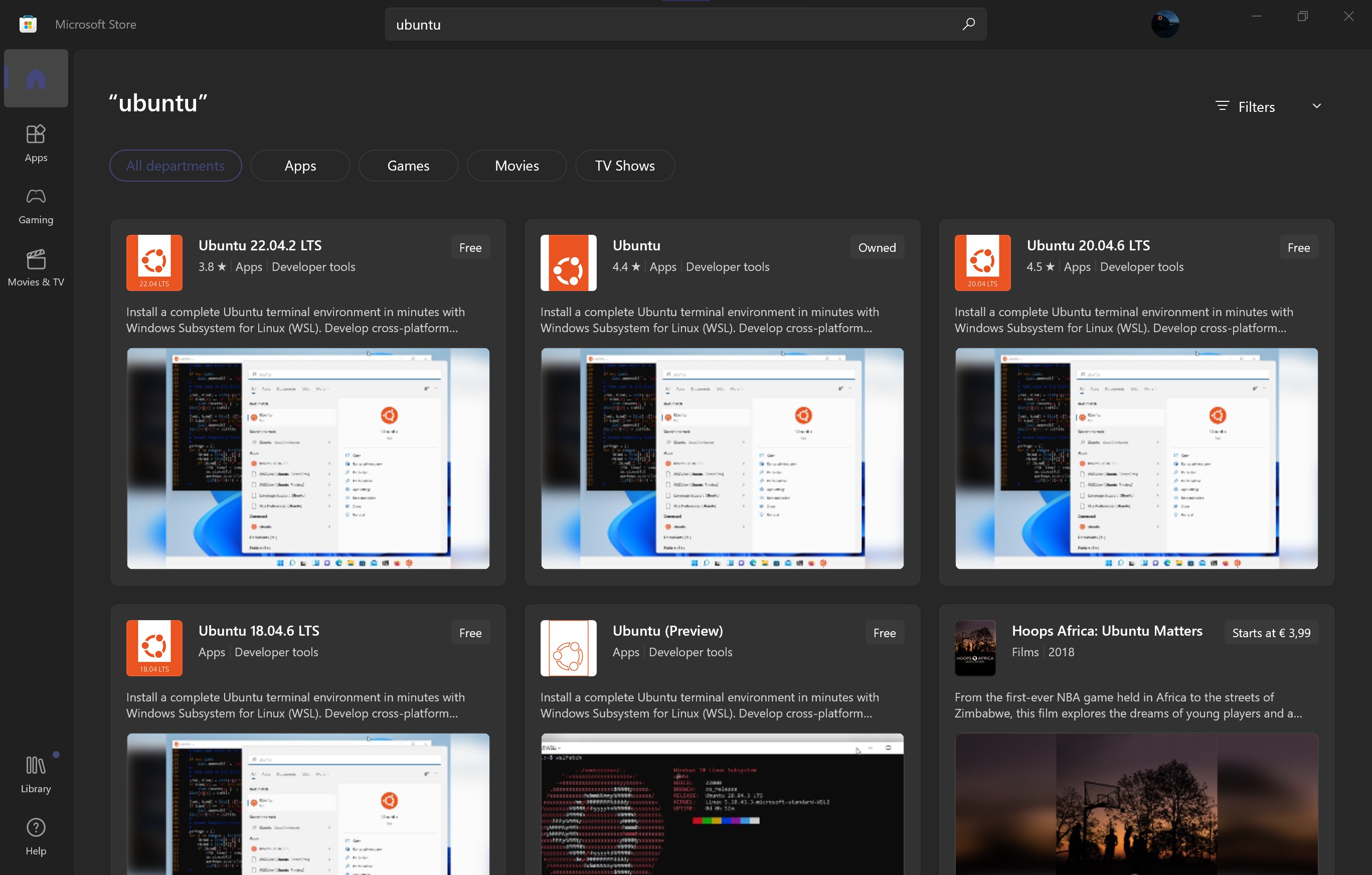
Task: Expand the Filters dropdown chevron
Action: point(1317,106)
